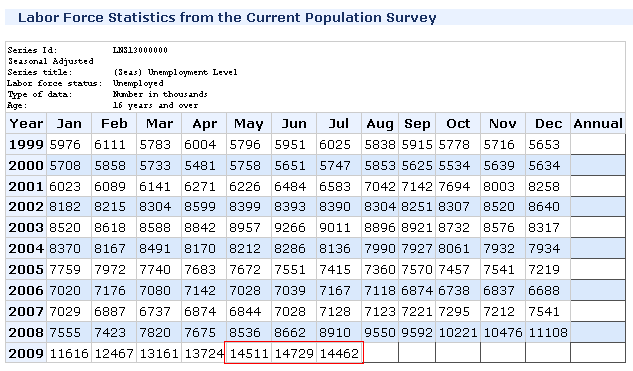
Task: Click the Mar column header
Action: (159, 124)
